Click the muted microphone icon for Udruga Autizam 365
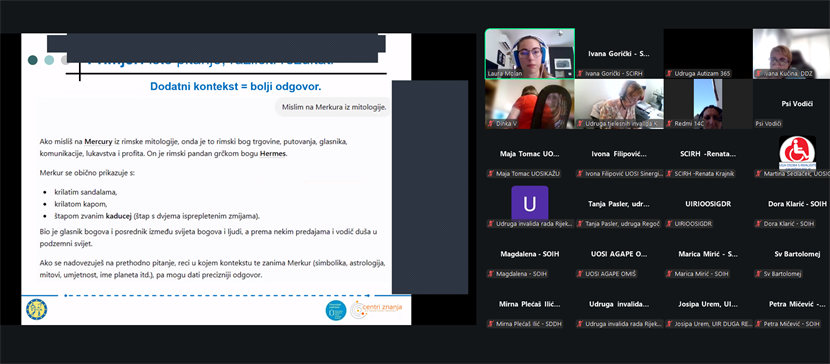Screen dimensions: 830x364 670,74
